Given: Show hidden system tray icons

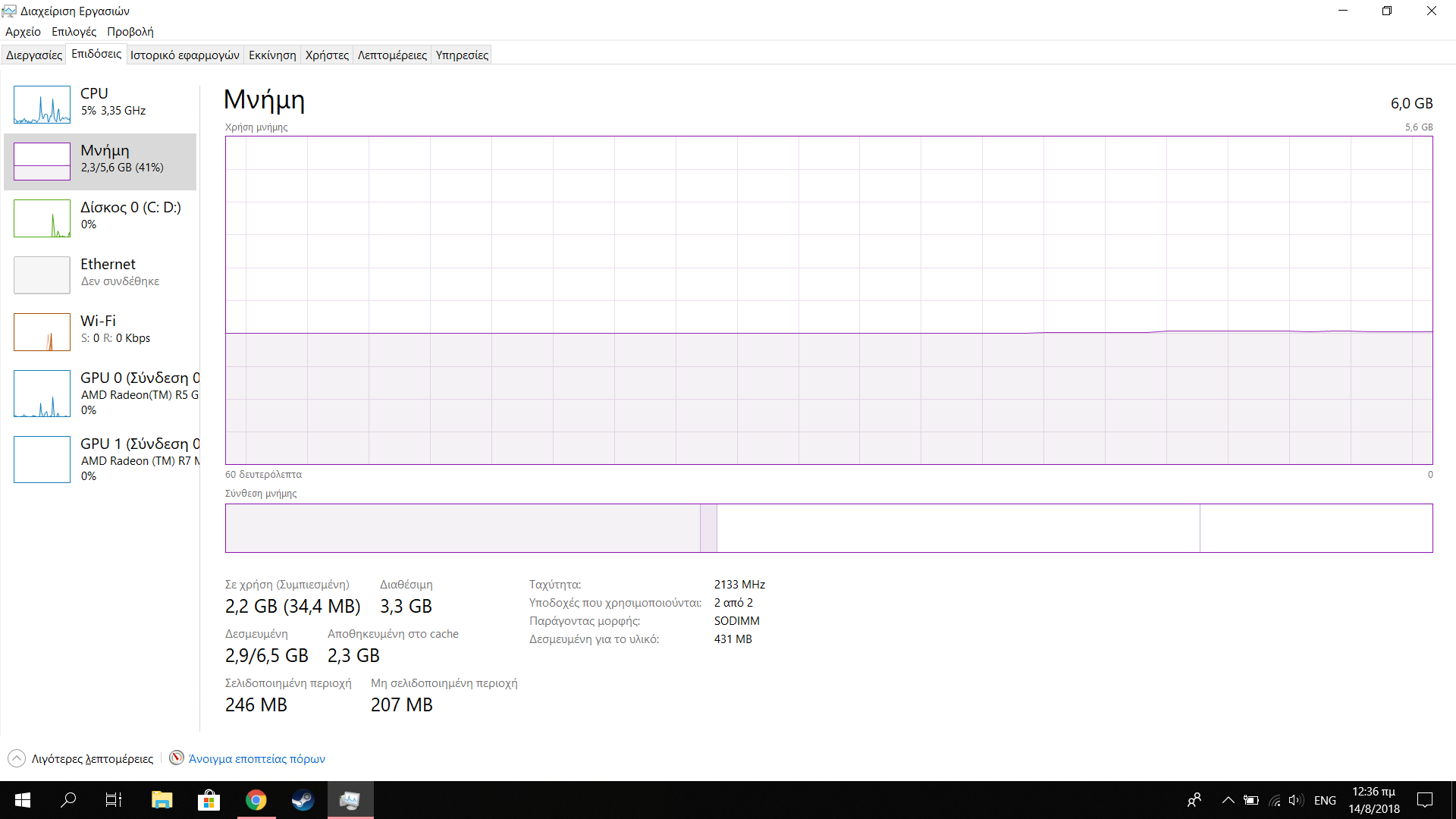Looking at the screenshot, I should [1228, 800].
